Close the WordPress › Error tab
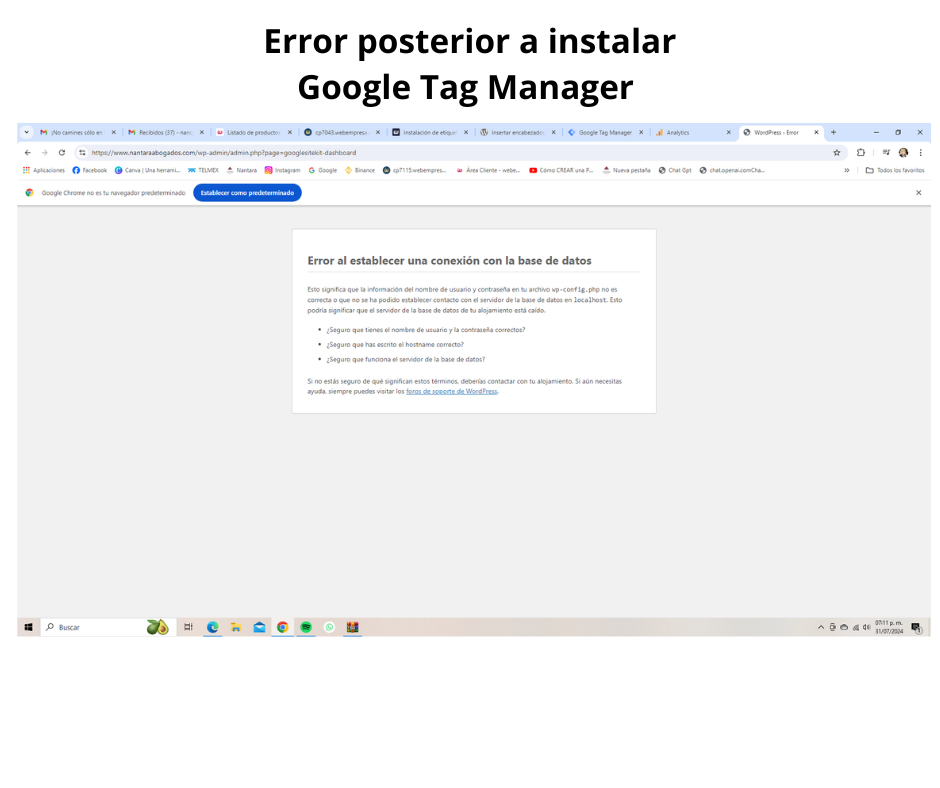The width and height of the screenshot is (940, 788). click(816, 133)
